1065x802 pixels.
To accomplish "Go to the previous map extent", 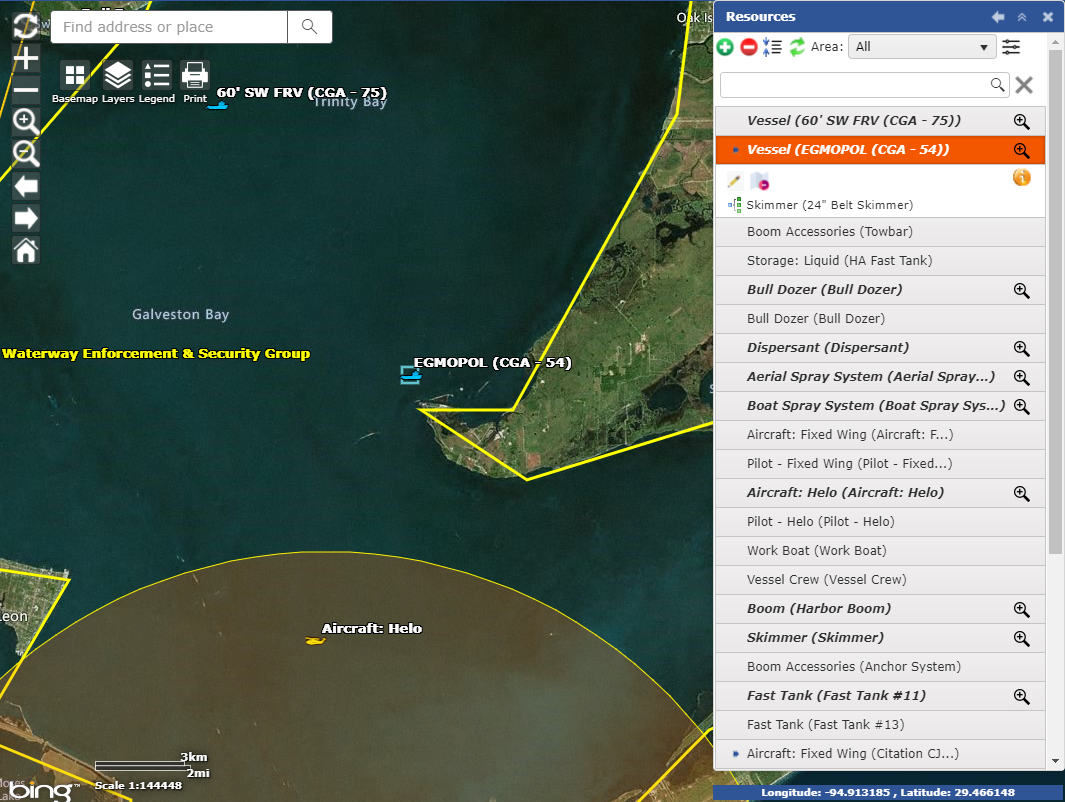I will click(x=26, y=186).
